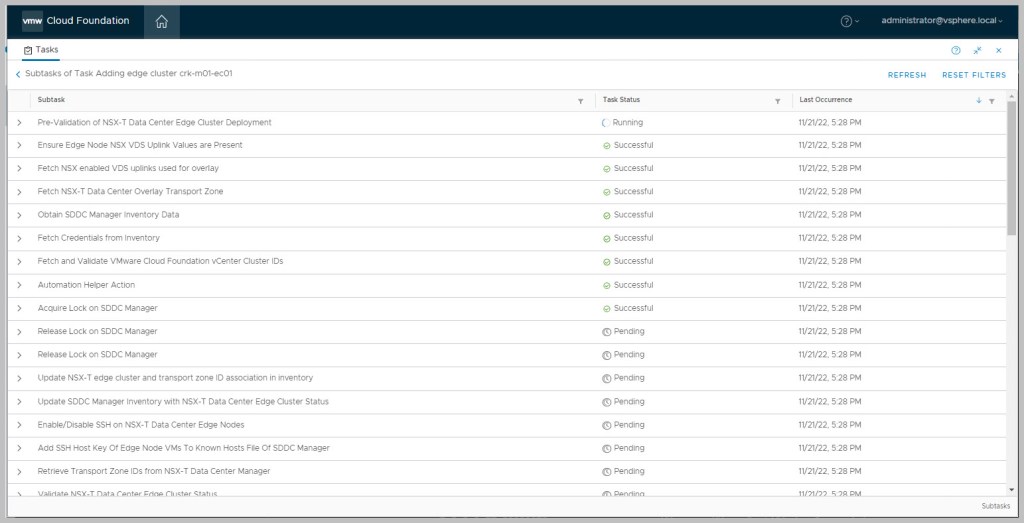
Task: Filter the Task Status column
Action: tap(777, 101)
